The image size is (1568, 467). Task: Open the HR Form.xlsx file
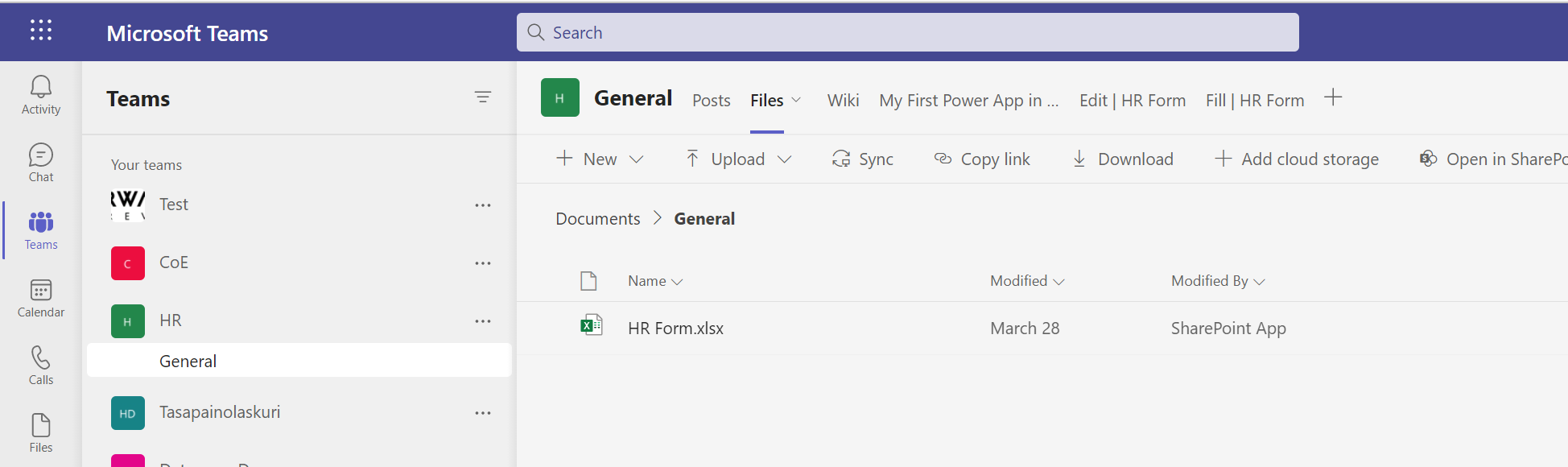point(675,329)
